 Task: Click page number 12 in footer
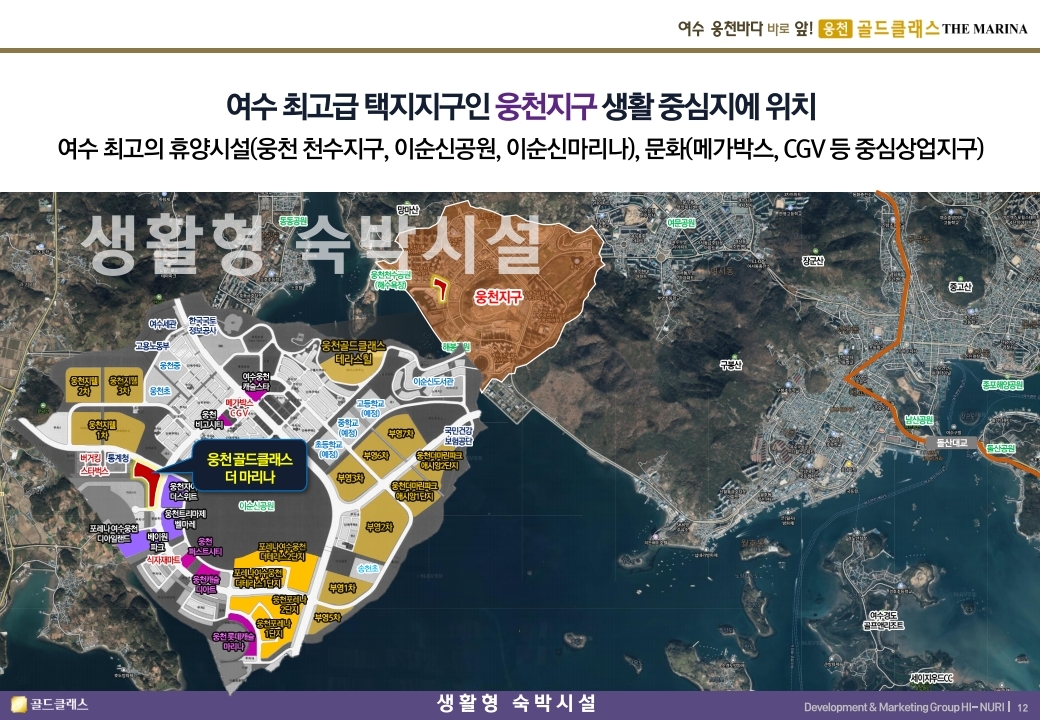coord(1024,707)
